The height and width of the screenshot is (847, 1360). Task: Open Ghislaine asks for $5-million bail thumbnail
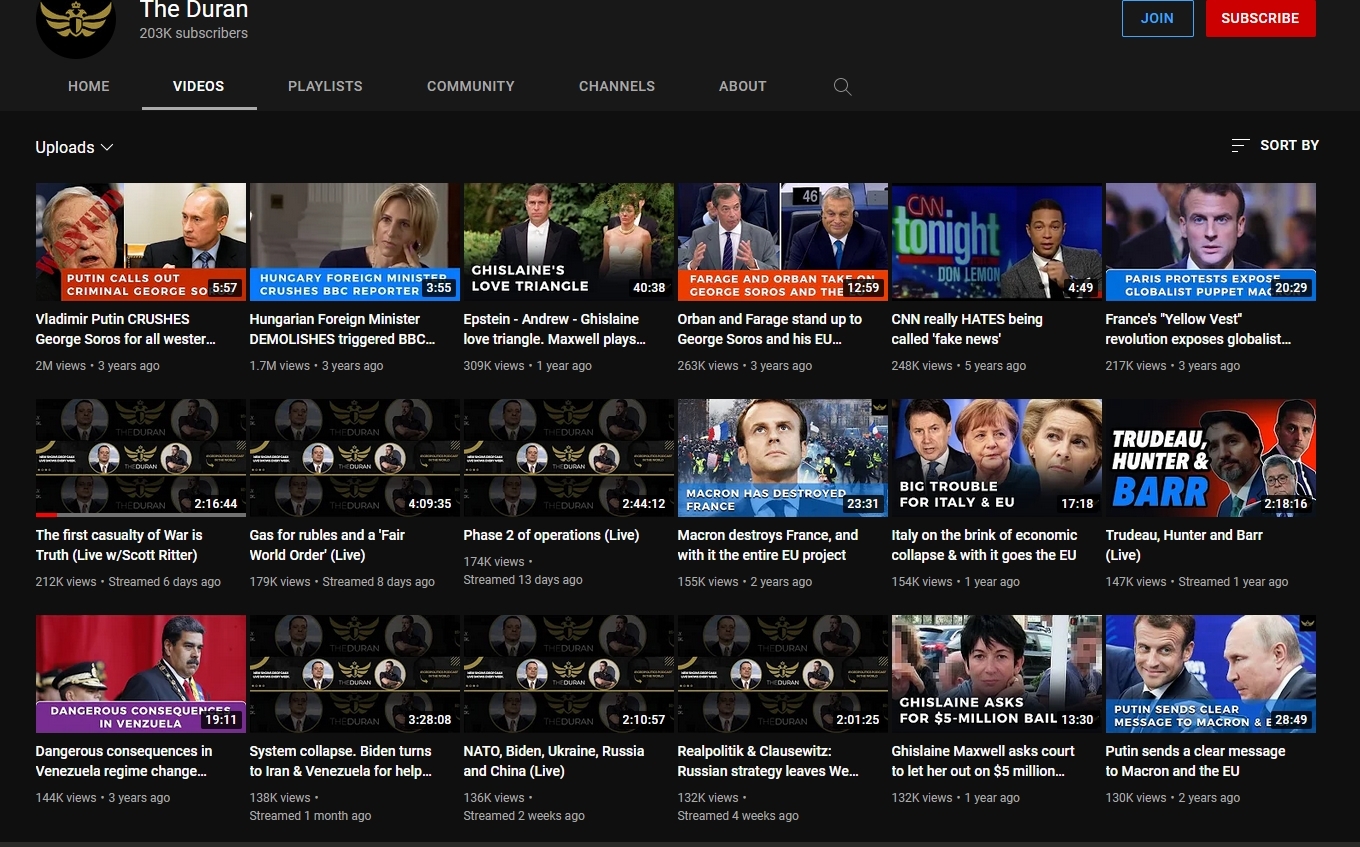pyautogui.click(x=997, y=674)
